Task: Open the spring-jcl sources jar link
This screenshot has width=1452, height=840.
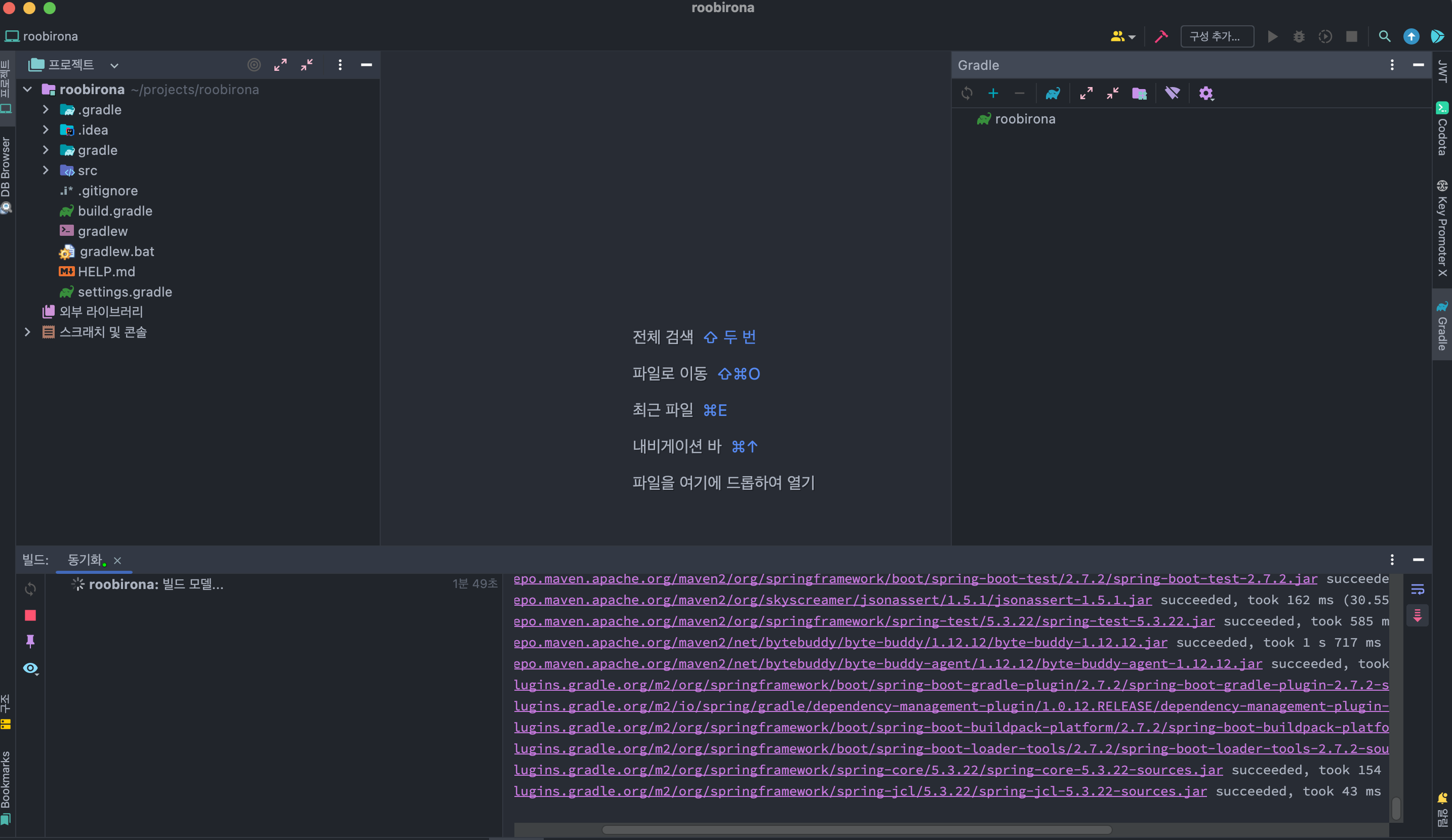Action: tap(860, 791)
